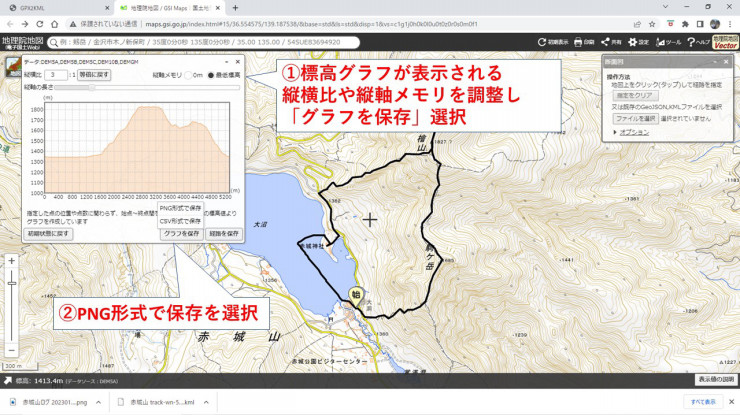Go forward in browser history
This screenshot has width=740, height=415.
pyautogui.click(x=25, y=24)
